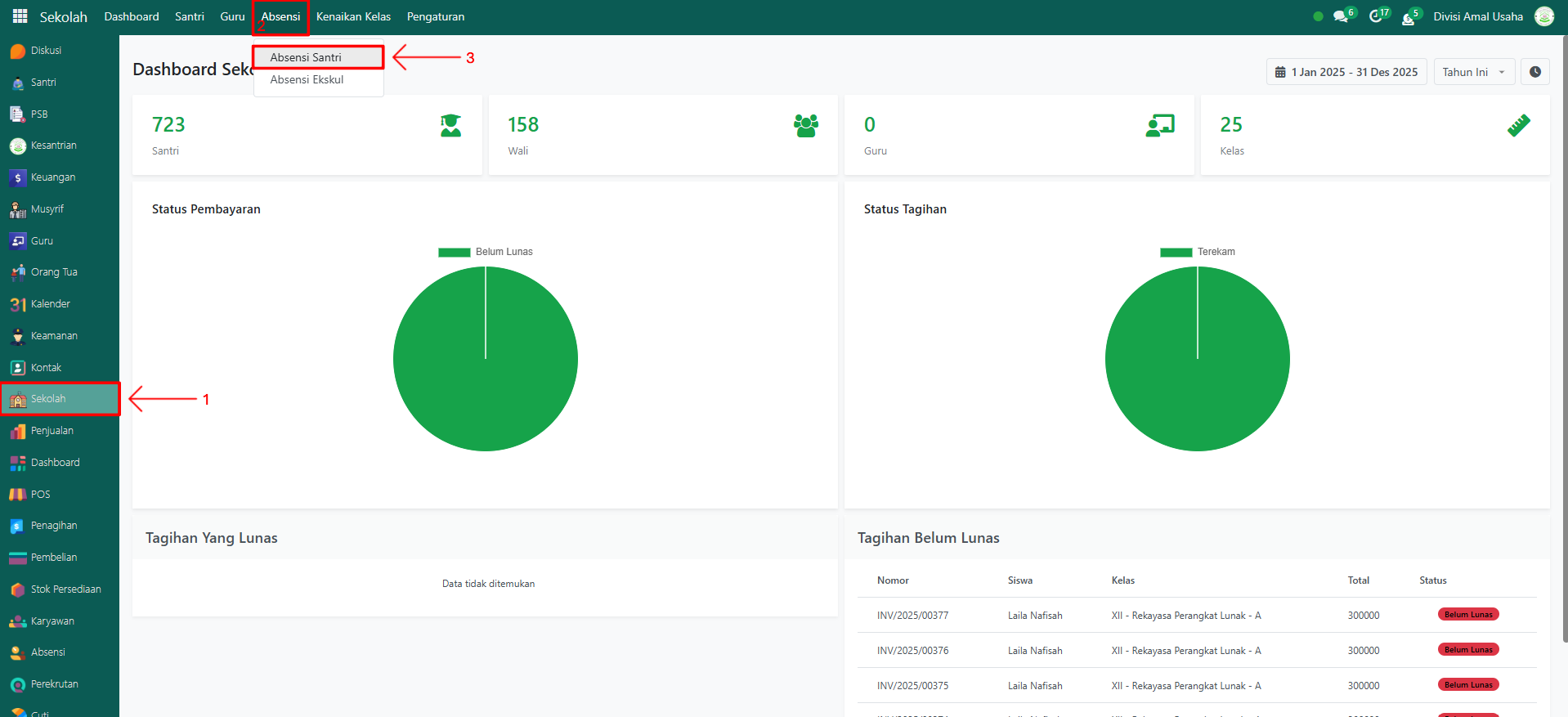Launch the POS app from sidebar
1568x717 pixels.
[40, 495]
